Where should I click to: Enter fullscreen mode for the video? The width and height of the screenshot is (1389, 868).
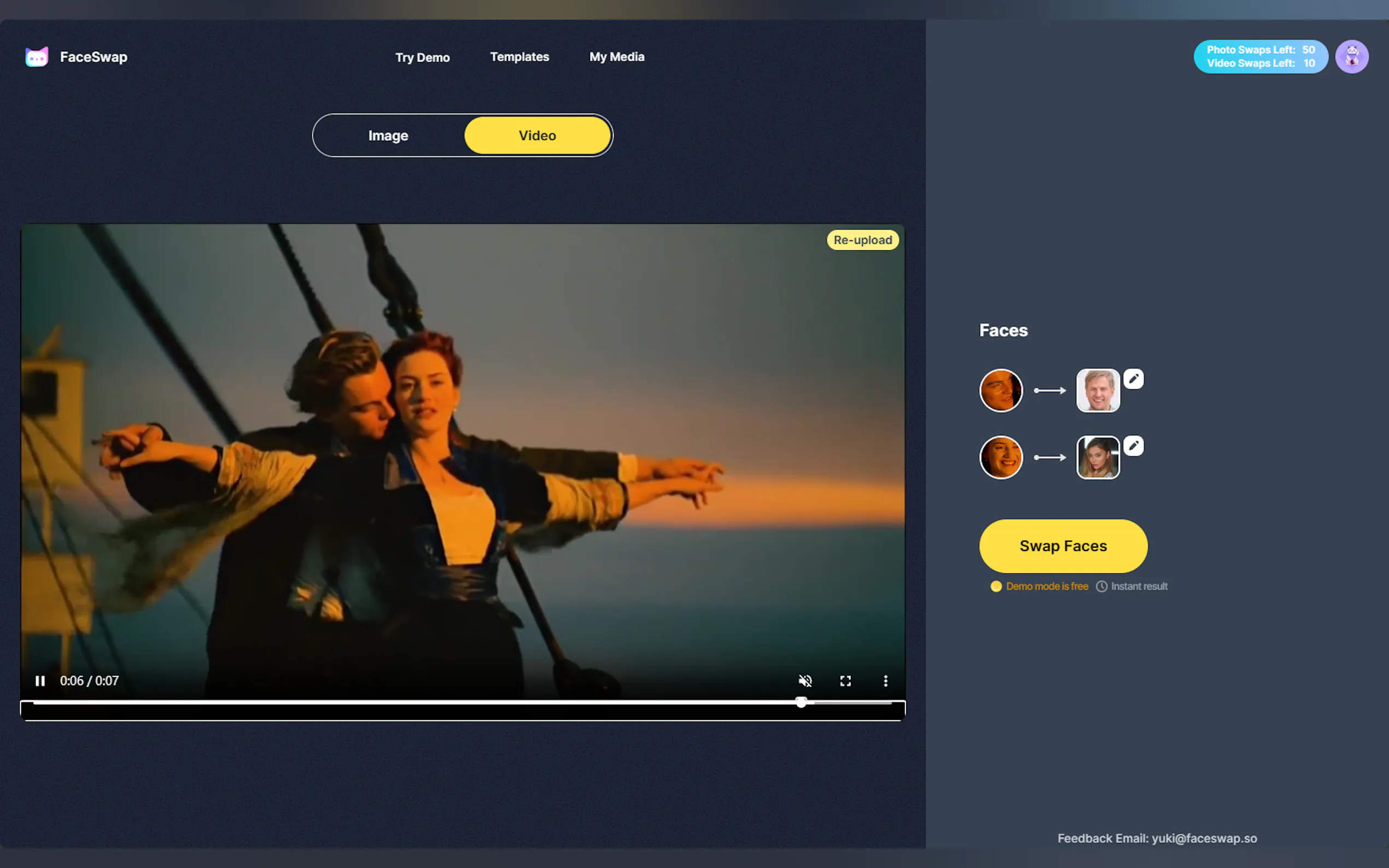point(845,681)
